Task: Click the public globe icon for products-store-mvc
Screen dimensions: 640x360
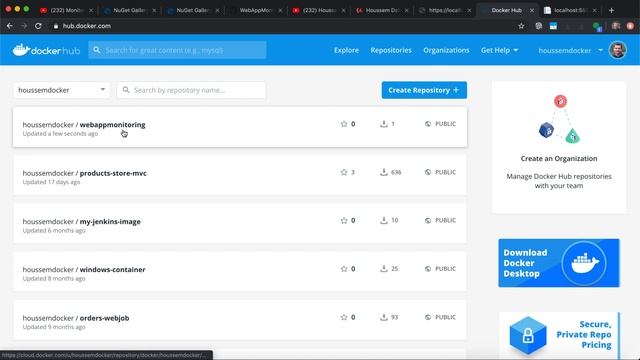Action: (x=428, y=172)
